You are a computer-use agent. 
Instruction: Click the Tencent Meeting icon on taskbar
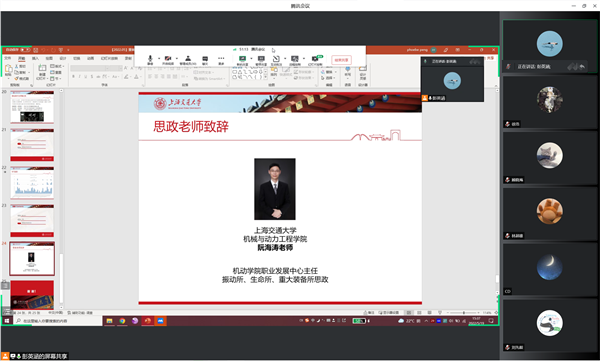tap(160, 321)
